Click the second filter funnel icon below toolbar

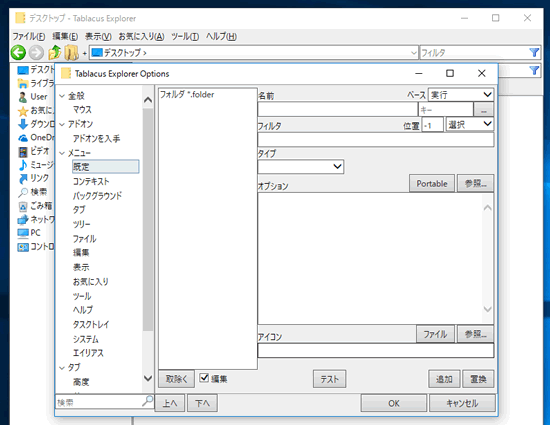pyautogui.click(x=534, y=70)
